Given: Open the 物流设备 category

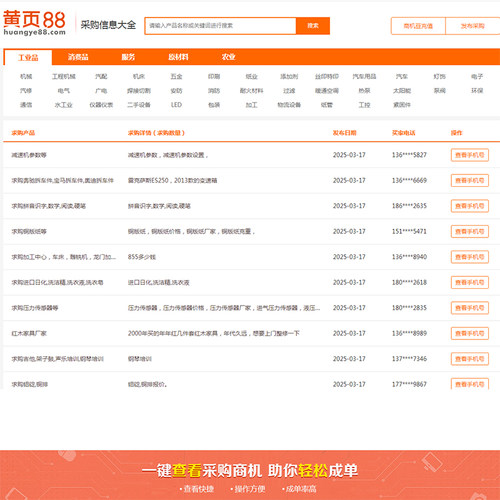Looking at the screenshot, I should click(x=289, y=105).
